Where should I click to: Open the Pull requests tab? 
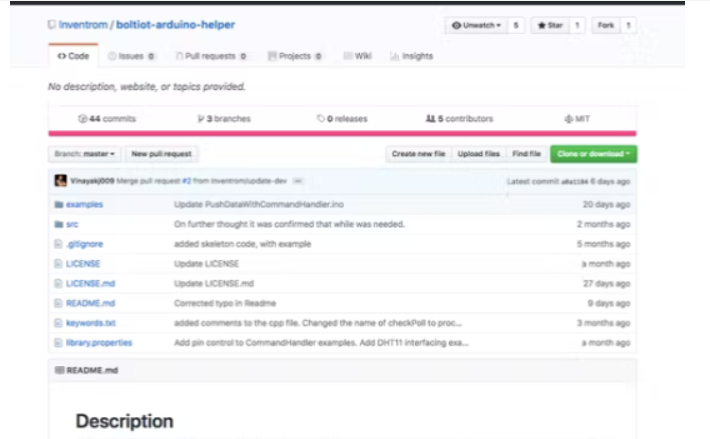[211, 56]
